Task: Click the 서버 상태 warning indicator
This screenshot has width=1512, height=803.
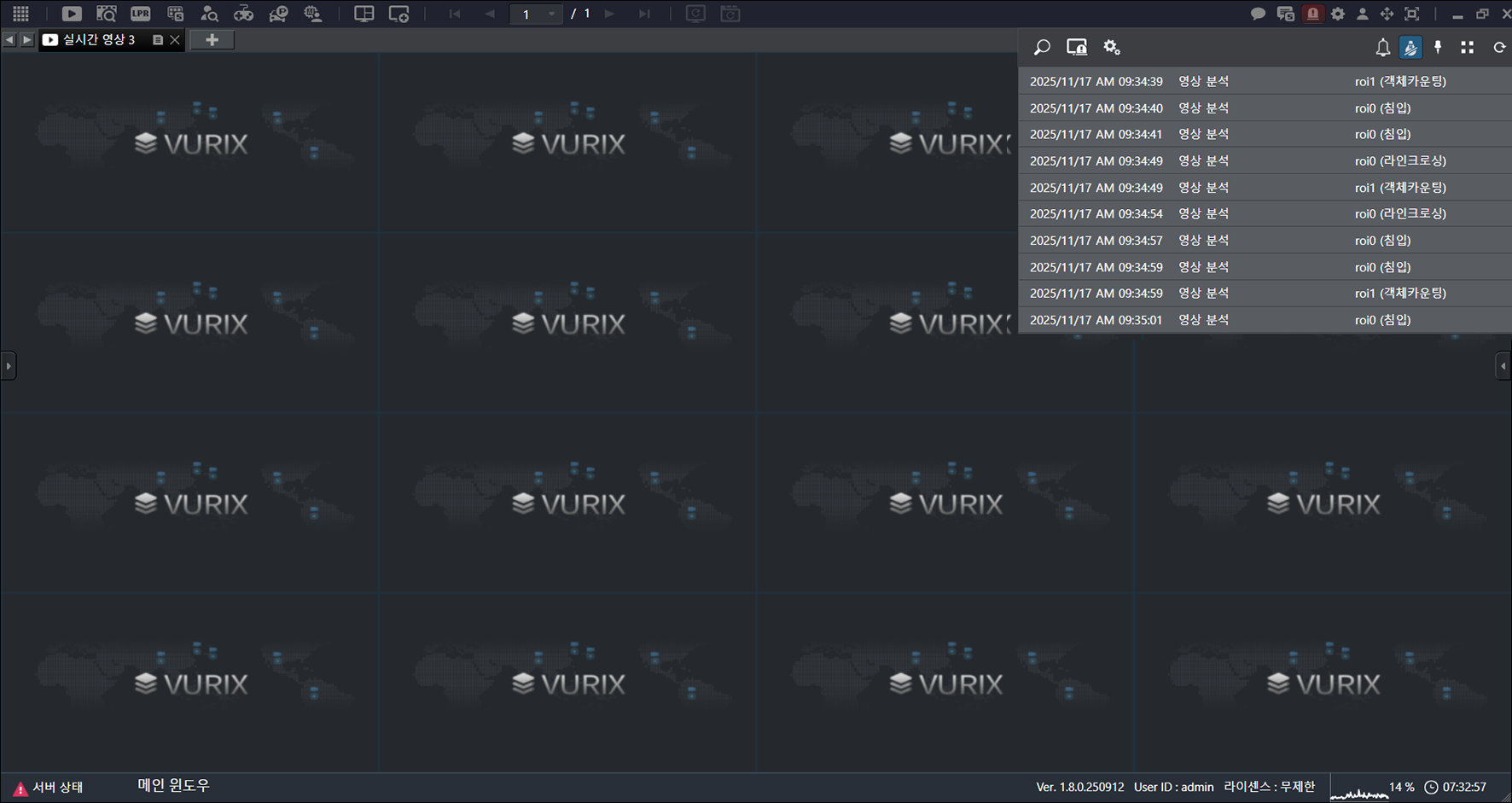Action: [x=49, y=787]
